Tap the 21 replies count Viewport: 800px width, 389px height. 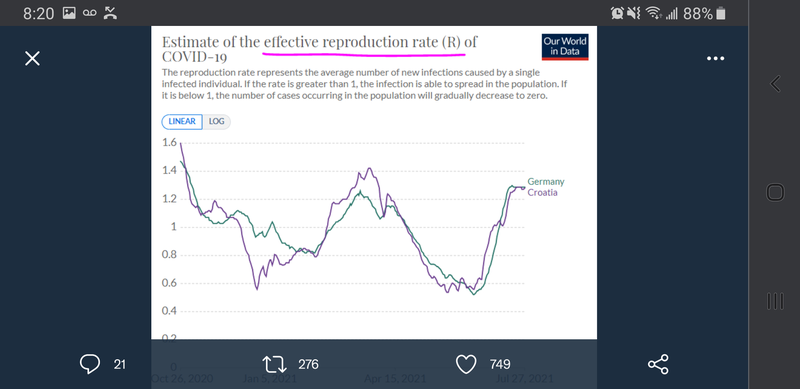[119, 364]
